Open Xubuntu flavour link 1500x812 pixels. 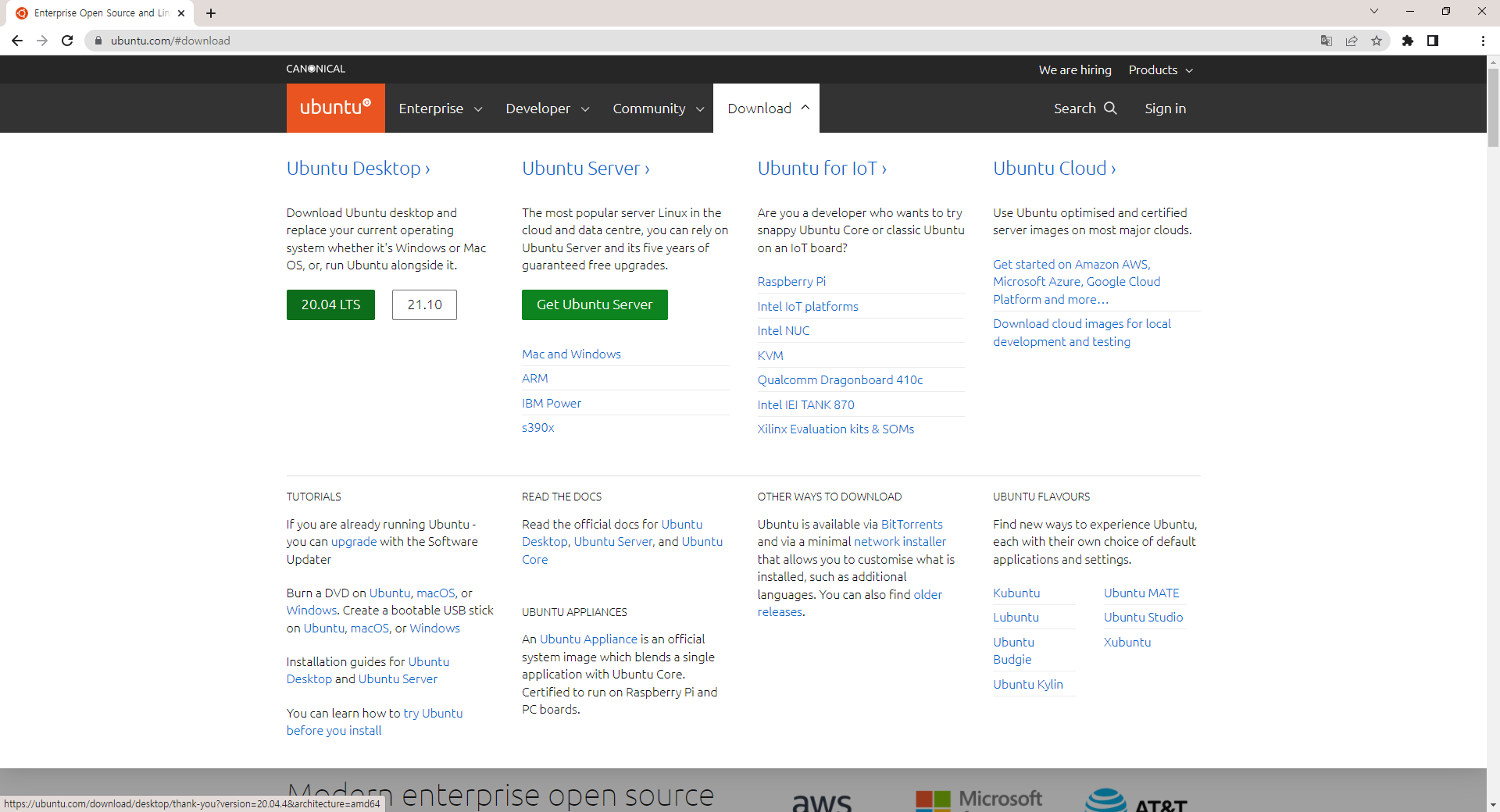pyautogui.click(x=1127, y=643)
